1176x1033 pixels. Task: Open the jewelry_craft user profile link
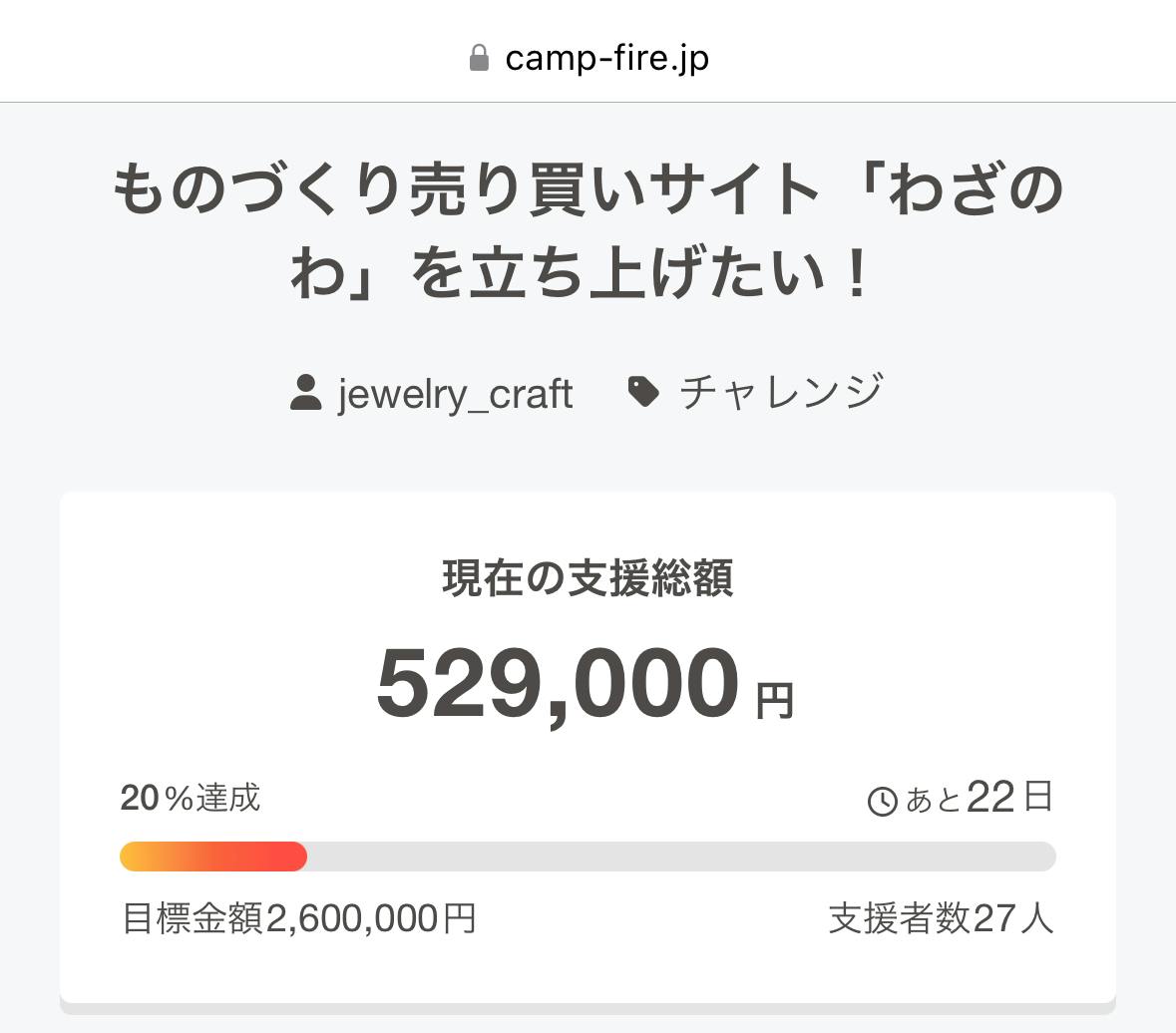[x=455, y=393]
